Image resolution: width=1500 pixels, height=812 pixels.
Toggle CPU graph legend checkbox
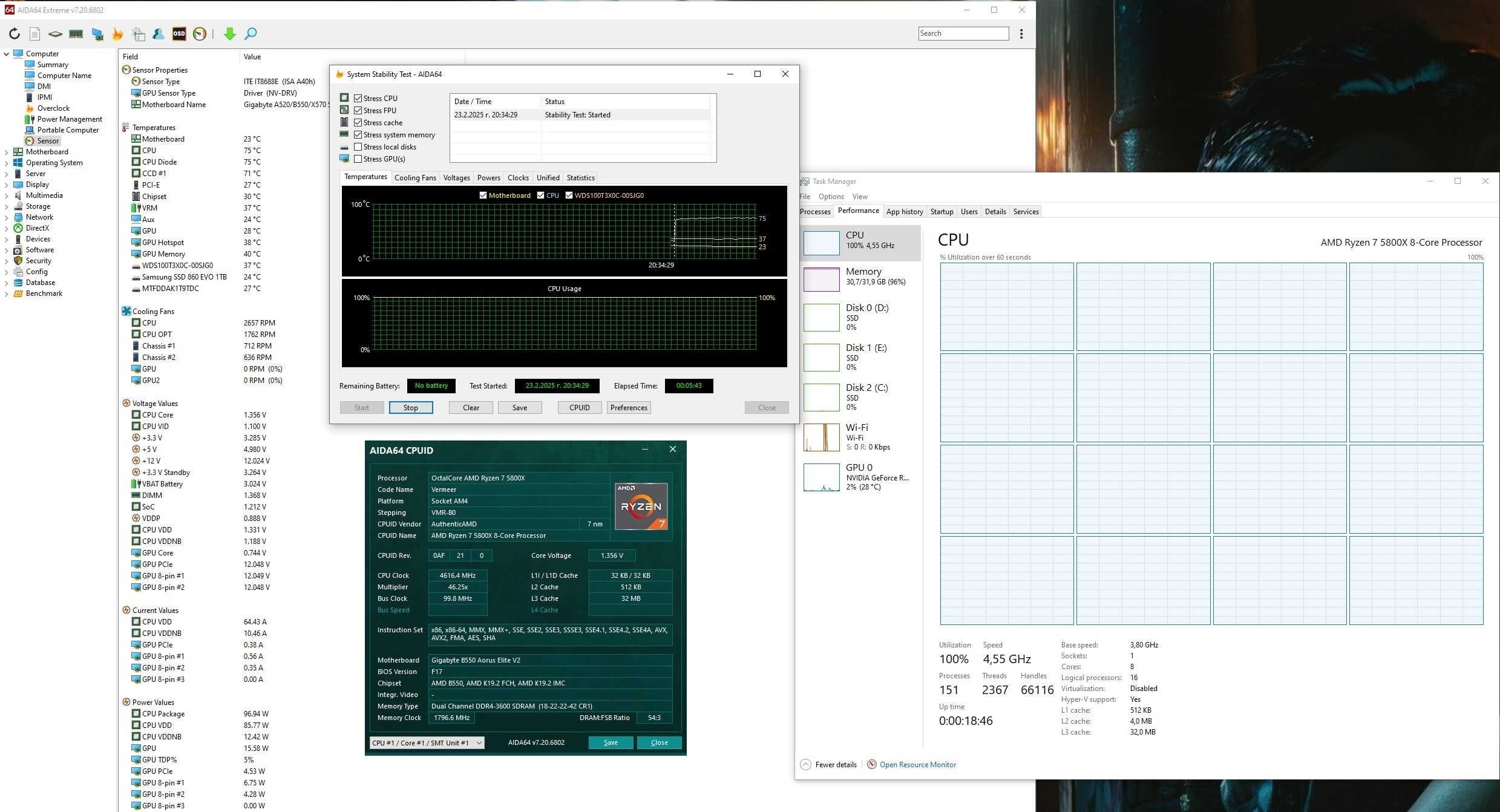[541, 195]
